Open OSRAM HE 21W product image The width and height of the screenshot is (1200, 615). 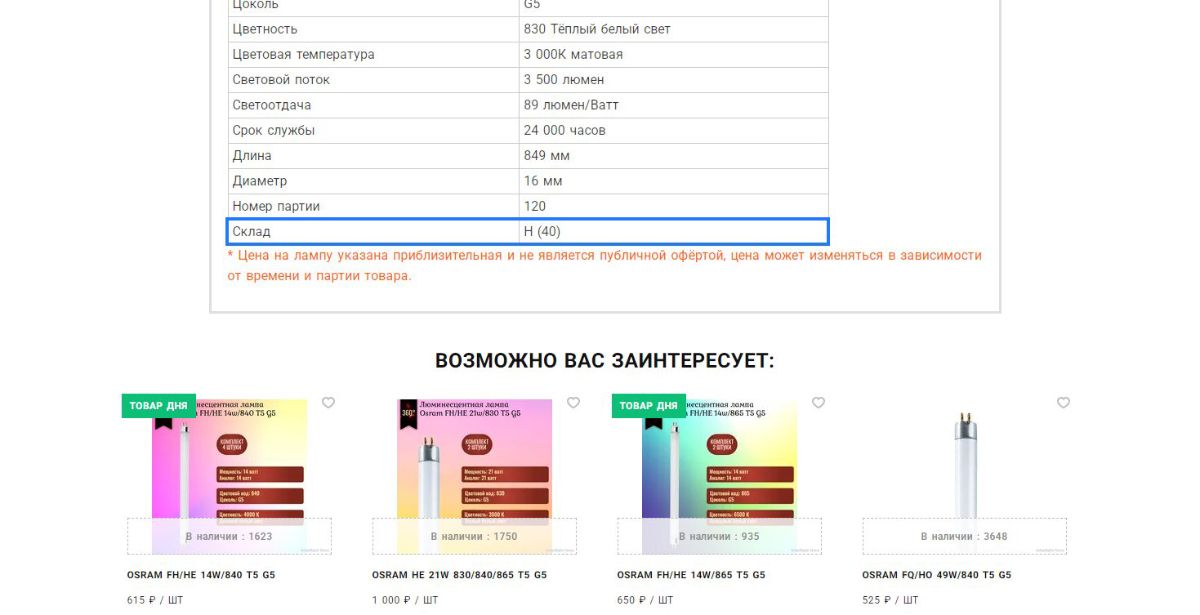point(475,477)
